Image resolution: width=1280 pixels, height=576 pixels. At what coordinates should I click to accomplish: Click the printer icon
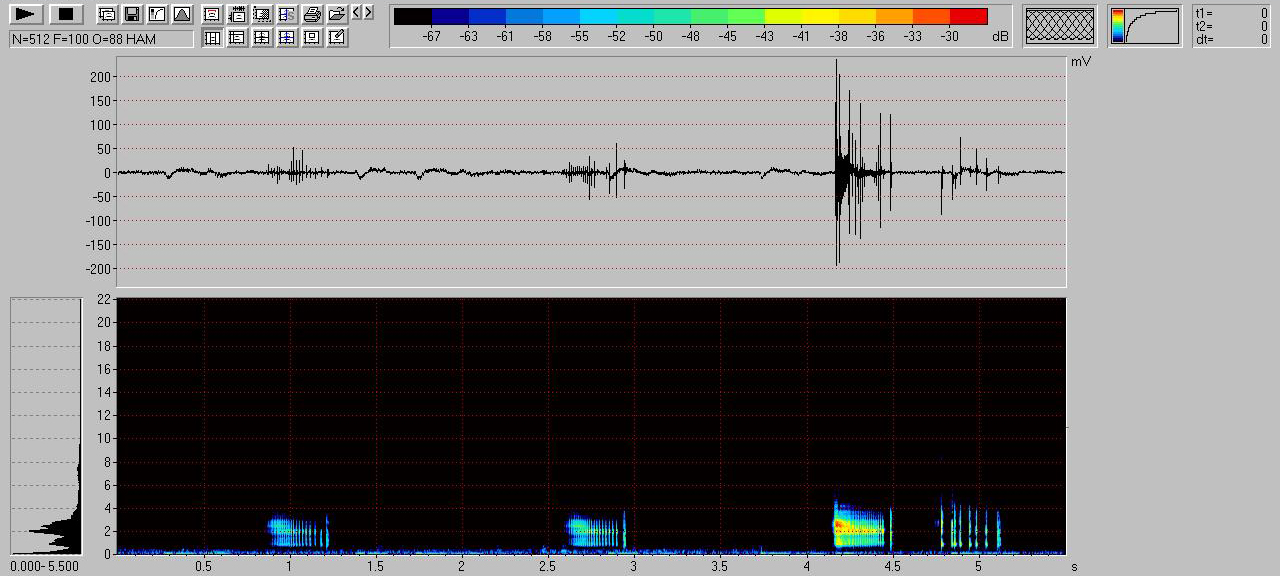312,14
